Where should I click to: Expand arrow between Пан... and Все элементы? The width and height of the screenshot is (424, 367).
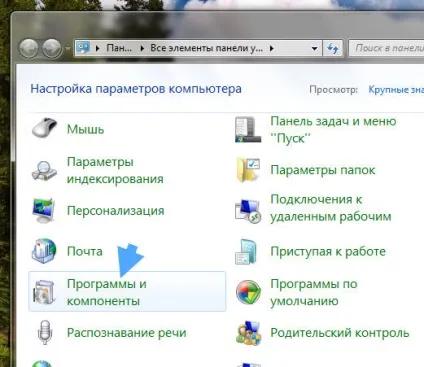point(142,49)
